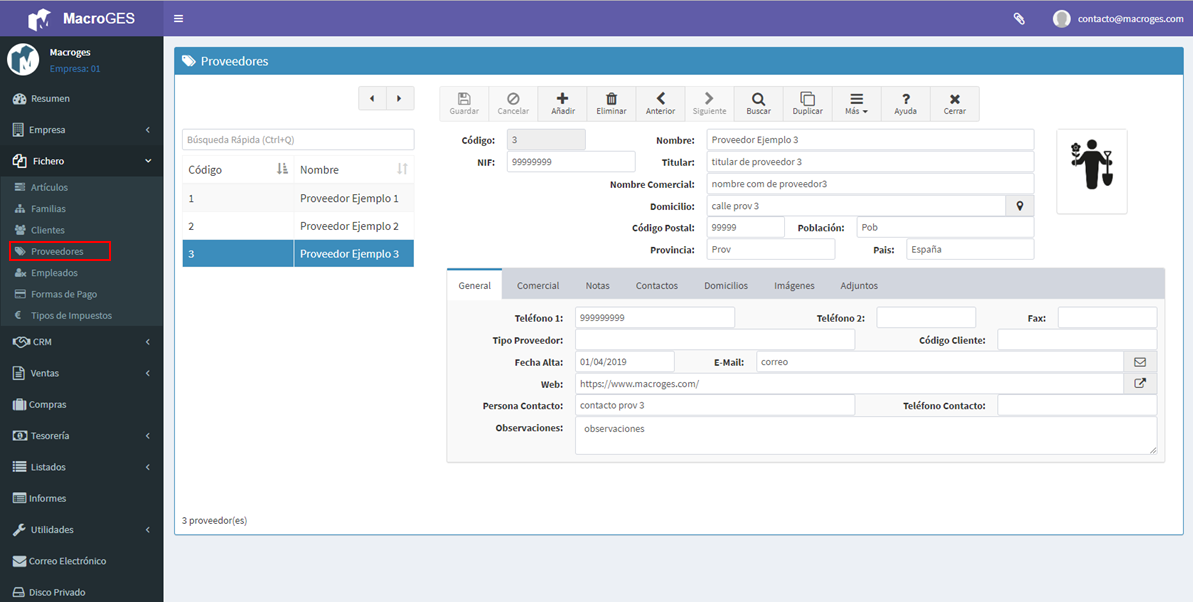The width and height of the screenshot is (1193, 602).
Task: Click the supplier gardener picture thumbnail
Action: click(1091, 171)
